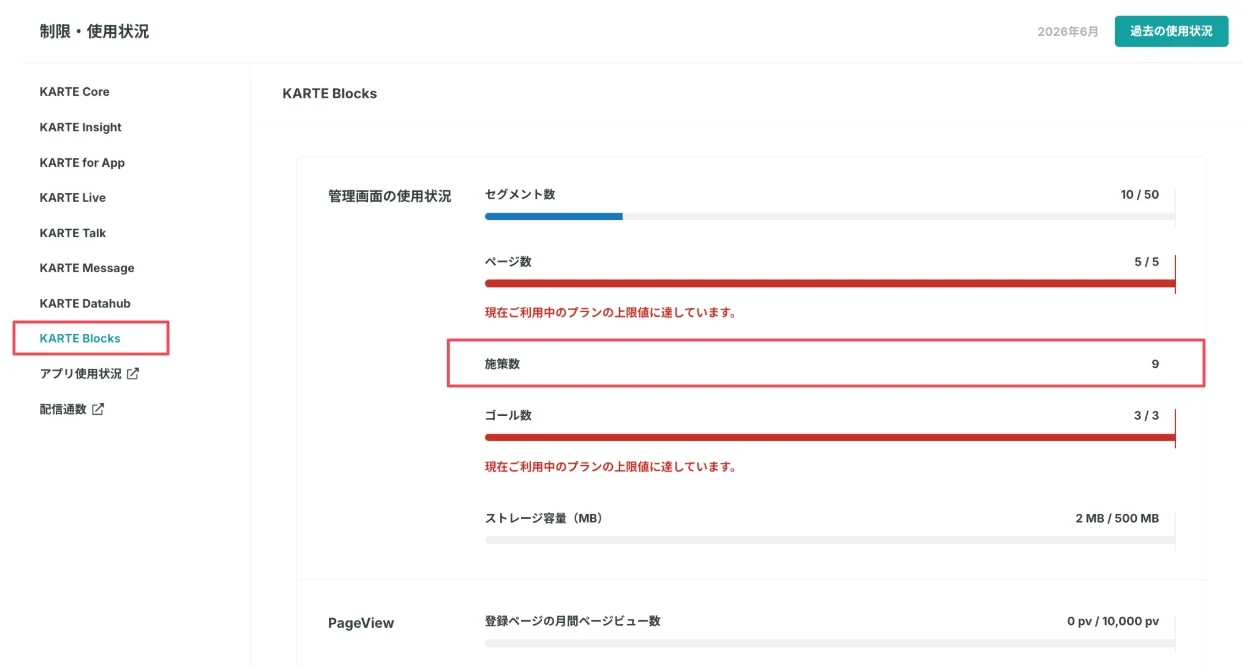Select KARTE Insight in sidebar
The height and width of the screenshot is (666, 1242).
click(81, 127)
